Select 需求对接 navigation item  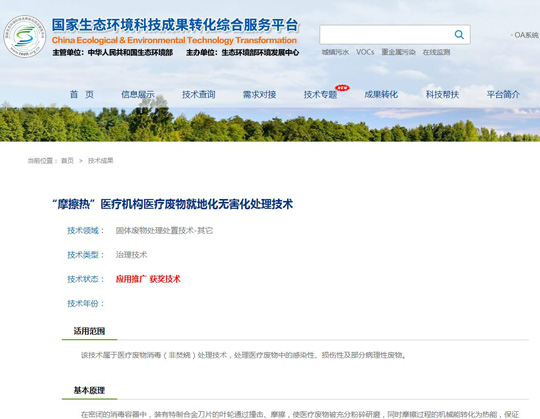[x=259, y=94]
